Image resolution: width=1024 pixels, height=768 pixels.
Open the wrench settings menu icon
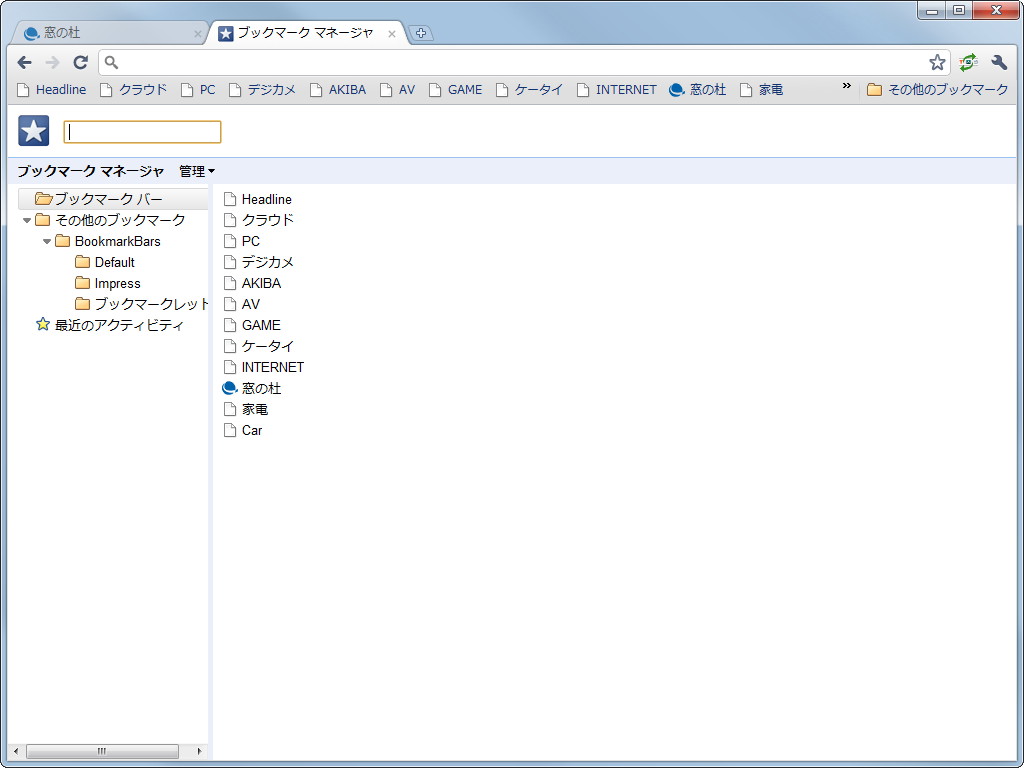point(999,61)
